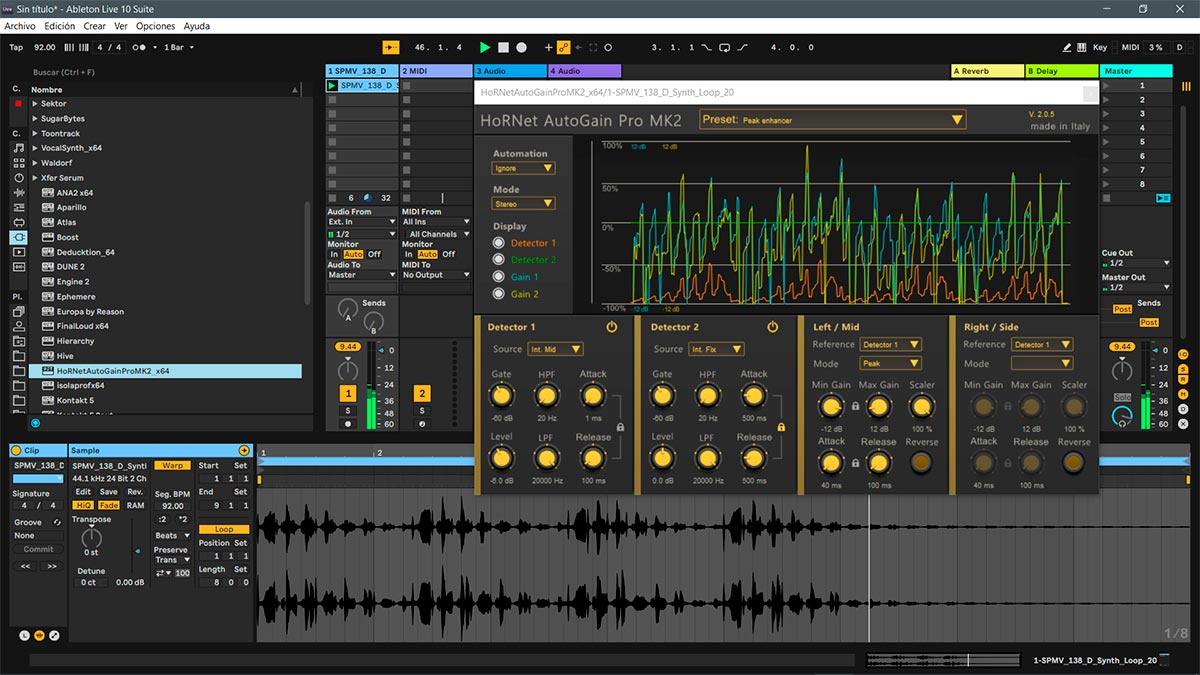The height and width of the screenshot is (675, 1200).
Task: Toggle the Loop switch
Action: pos(224,529)
